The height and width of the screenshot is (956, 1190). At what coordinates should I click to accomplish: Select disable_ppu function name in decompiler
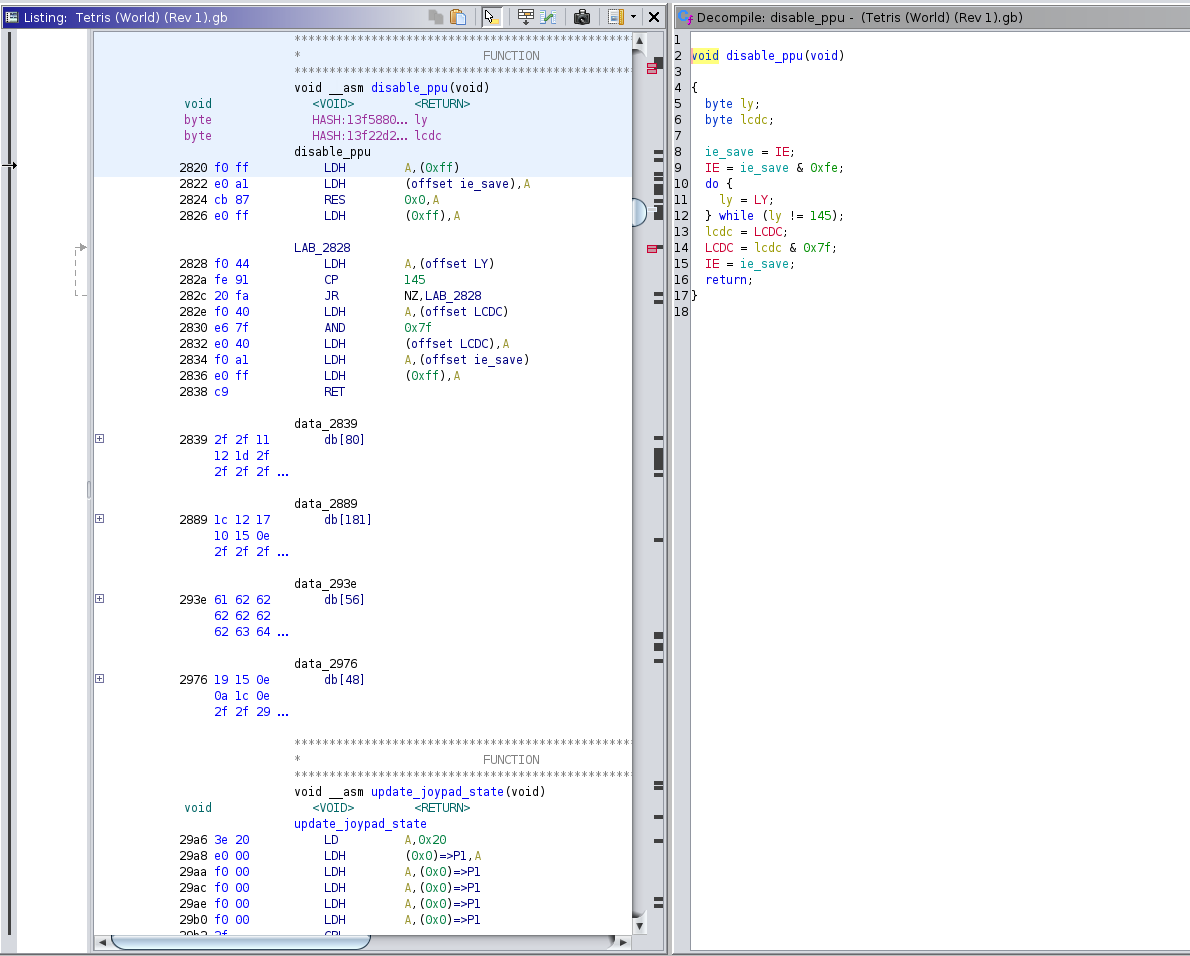click(x=765, y=56)
